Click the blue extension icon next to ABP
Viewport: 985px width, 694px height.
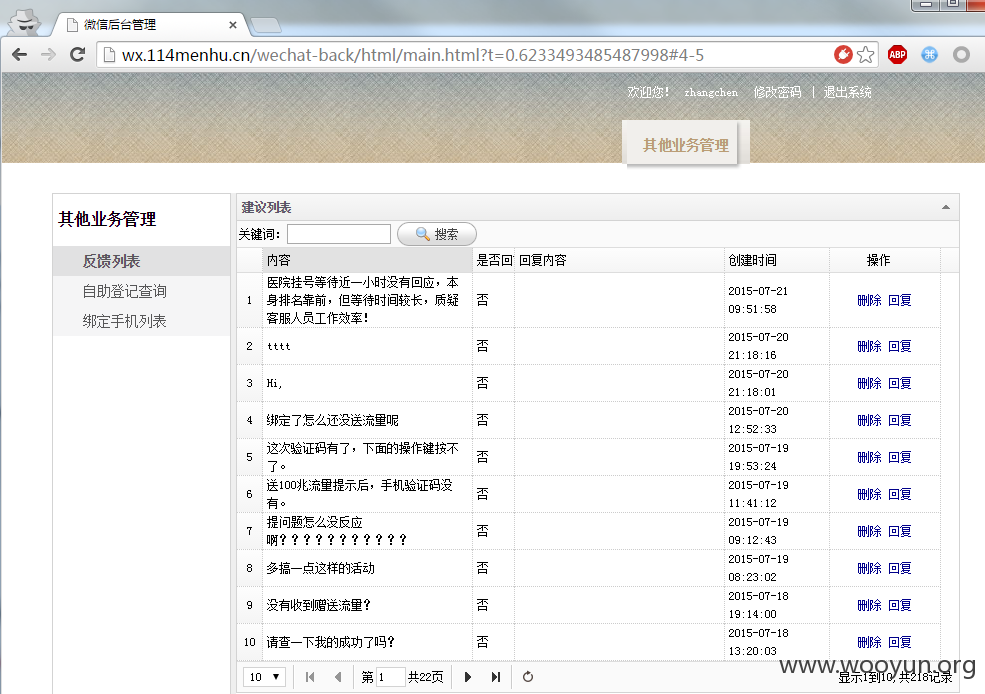click(x=929, y=55)
